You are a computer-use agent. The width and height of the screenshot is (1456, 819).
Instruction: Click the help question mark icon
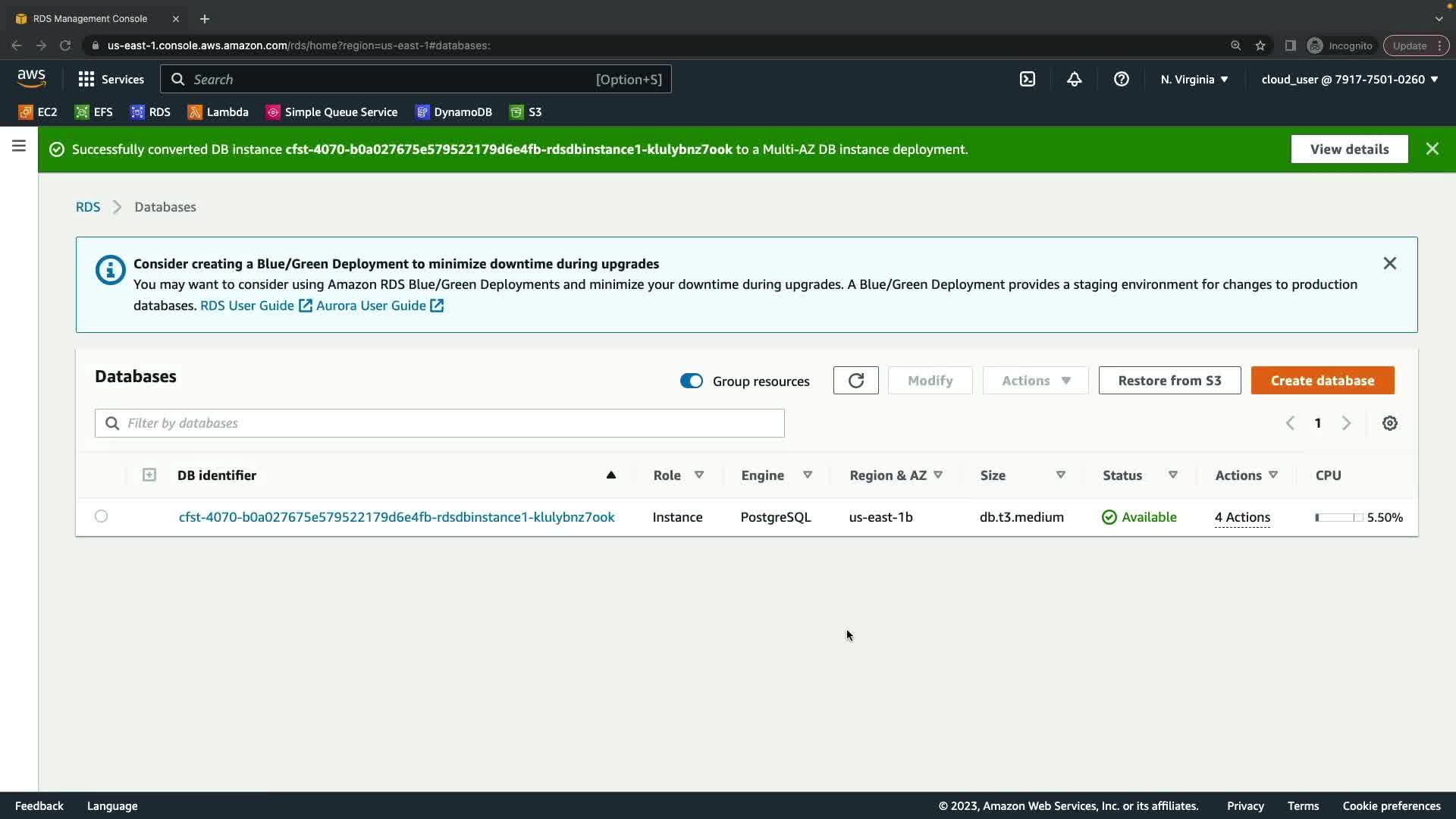[1121, 79]
